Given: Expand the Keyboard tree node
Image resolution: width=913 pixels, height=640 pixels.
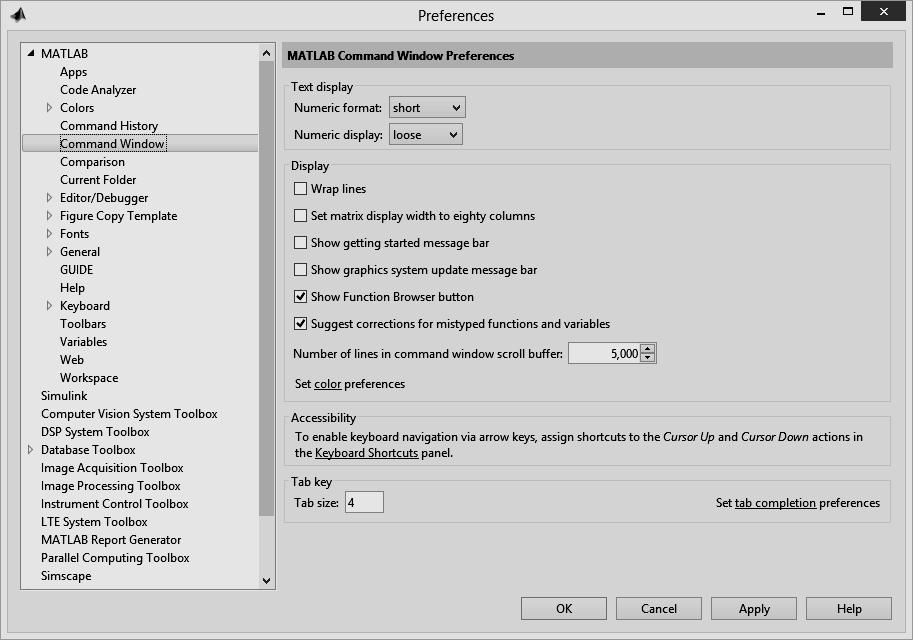Looking at the screenshot, I should [49, 306].
